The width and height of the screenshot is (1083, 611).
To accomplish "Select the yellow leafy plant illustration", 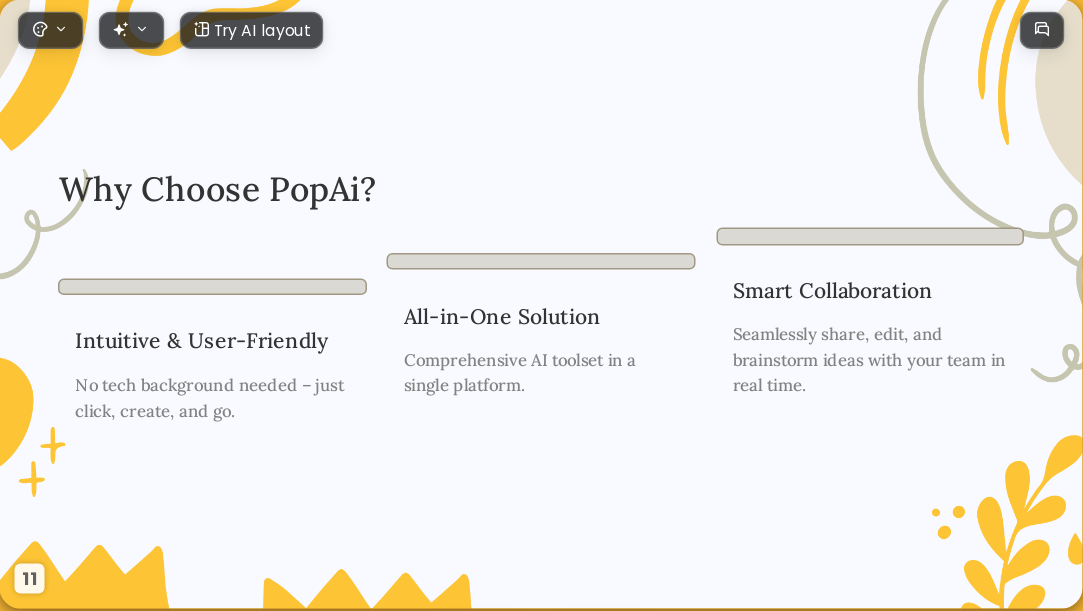I will pyautogui.click(x=1022, y=525).
